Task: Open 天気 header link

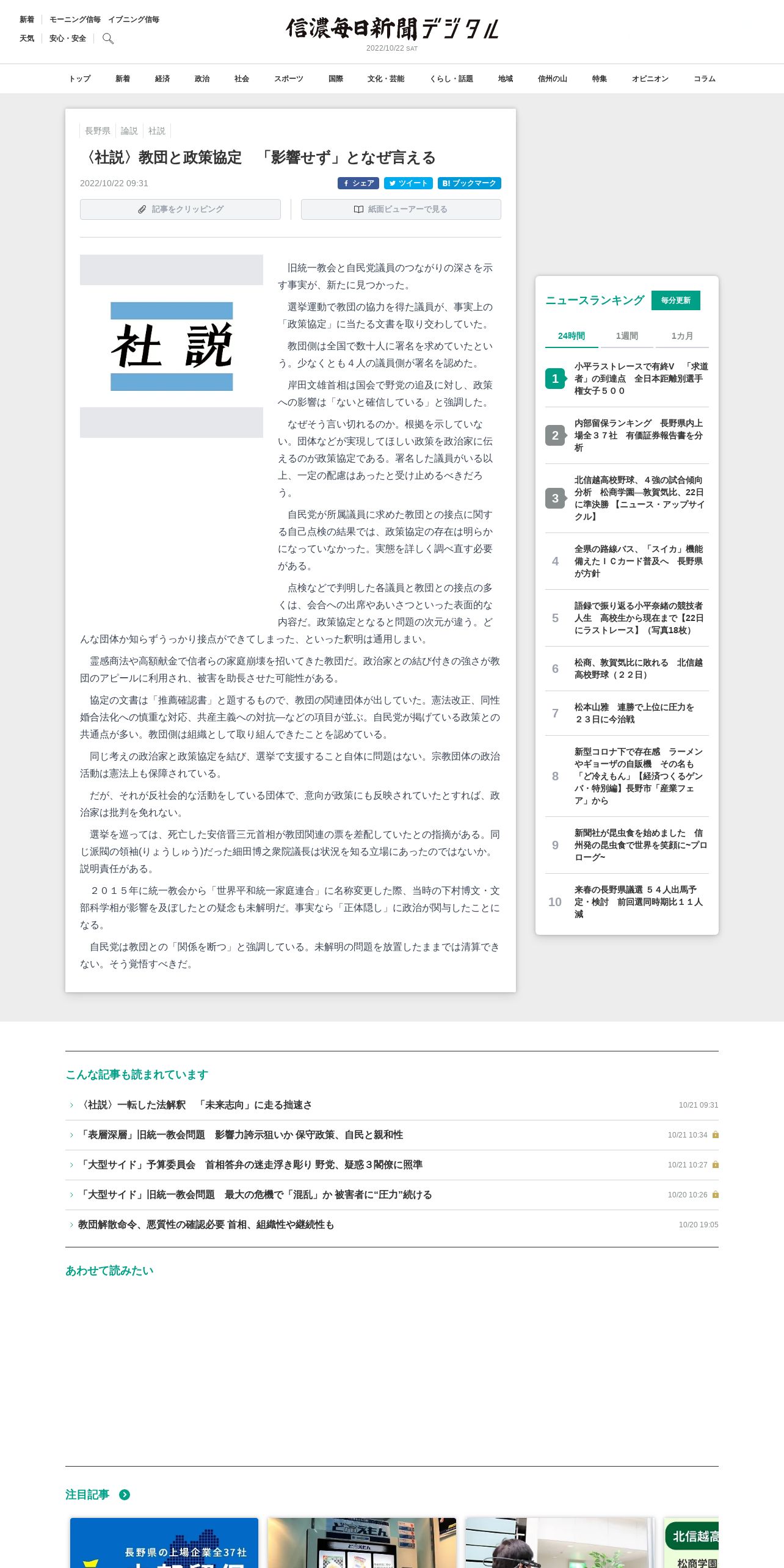Action: tap(27, 38)
